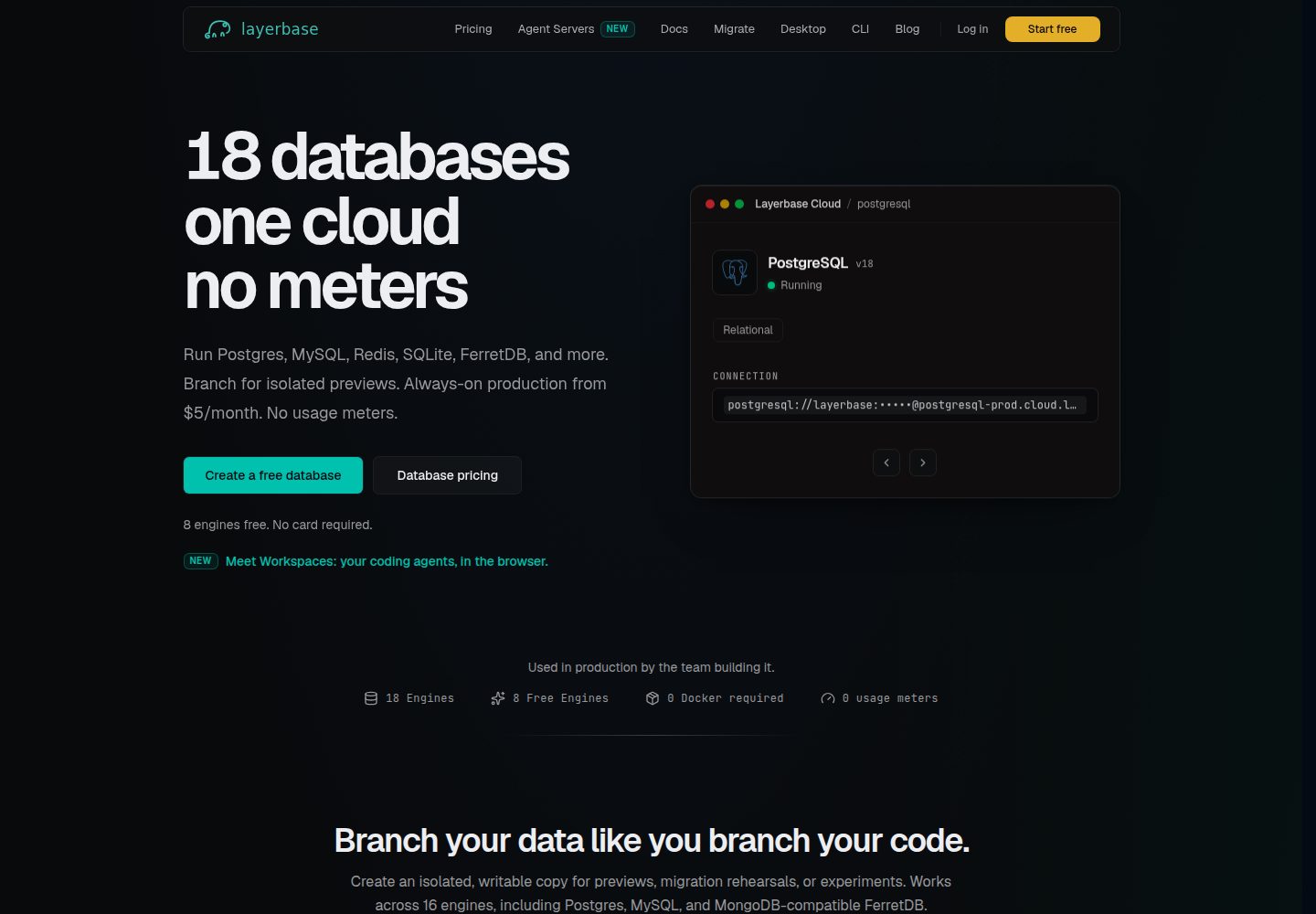This screenshot has height=914, width=1316.
Task: Click the postgresql breadcrumb text
Action: [884, 204]
